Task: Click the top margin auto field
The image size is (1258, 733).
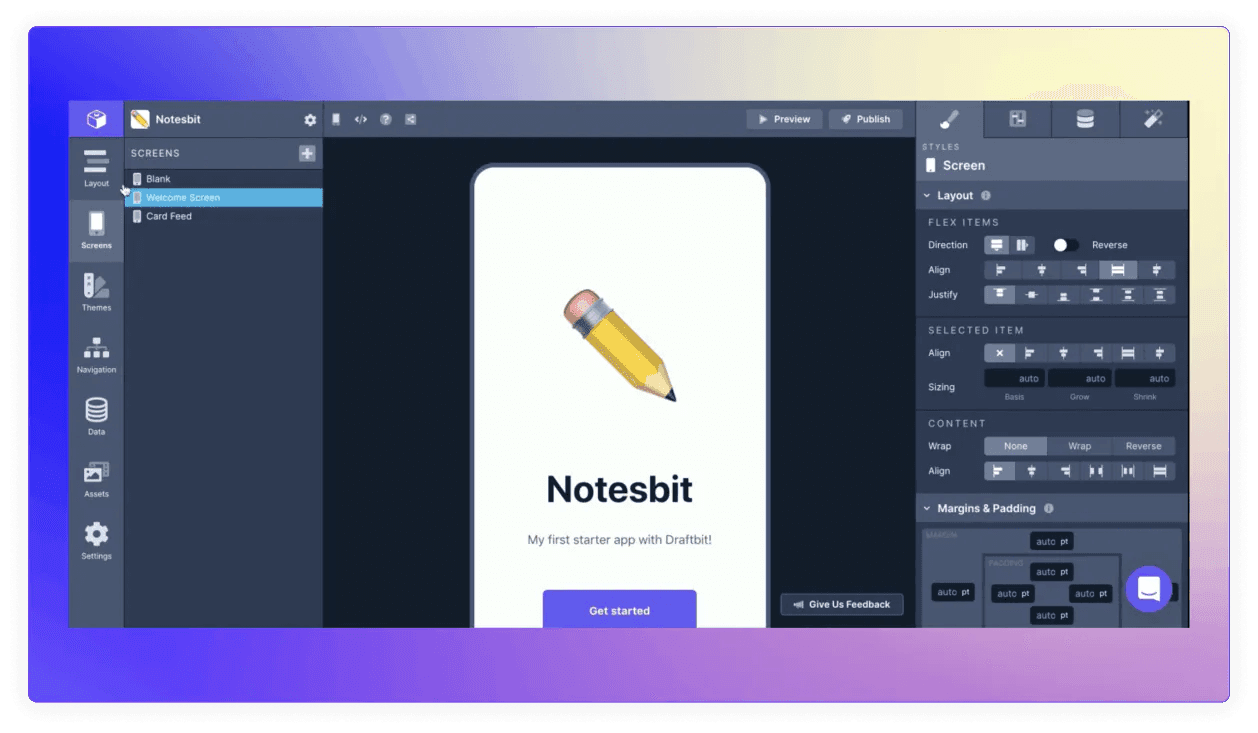Action: click(x=1052, y=541)
